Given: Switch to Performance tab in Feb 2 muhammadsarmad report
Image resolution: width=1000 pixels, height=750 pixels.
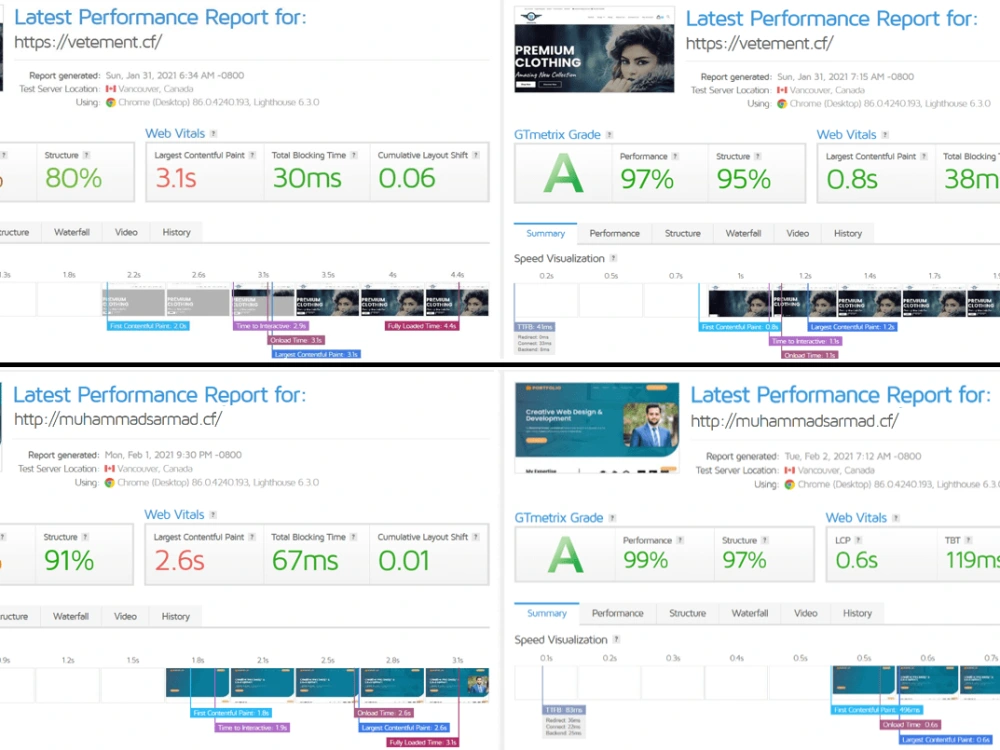Looking at the screenshot, I should 617,613.
